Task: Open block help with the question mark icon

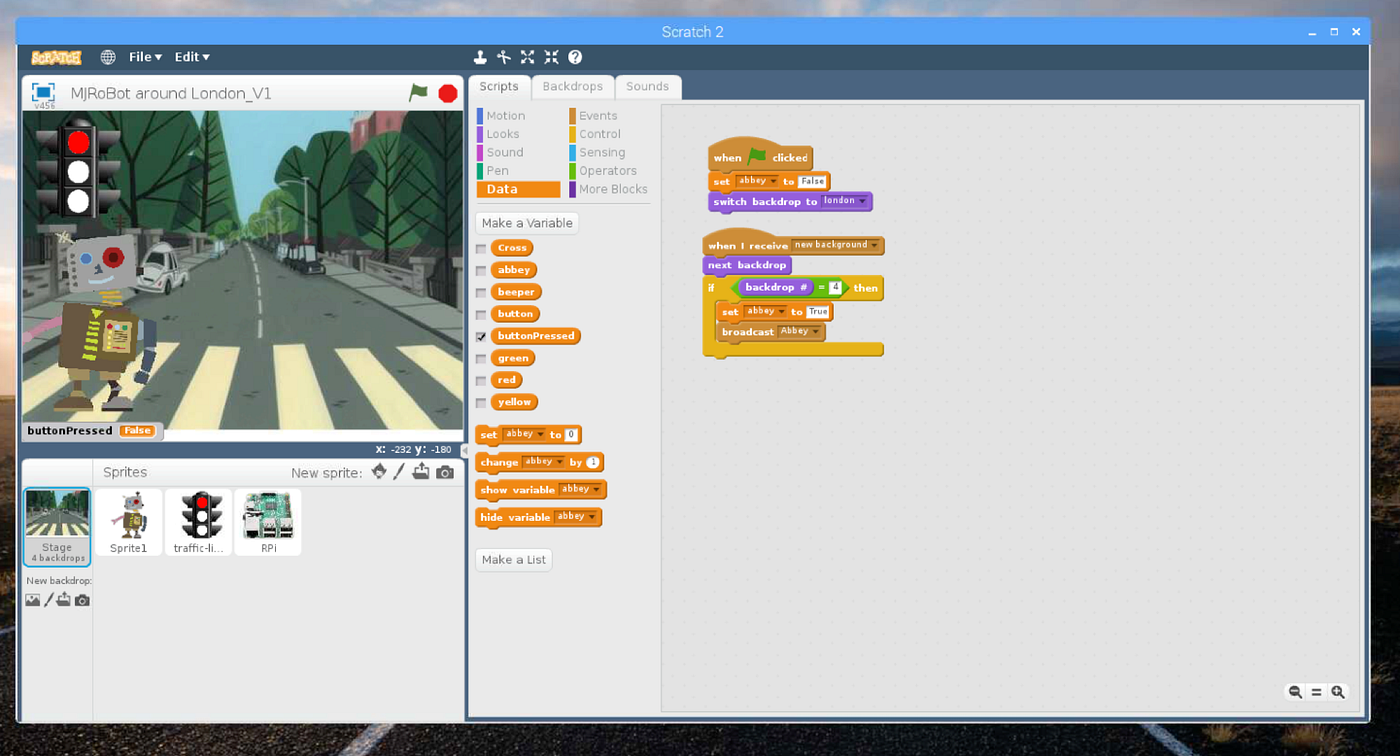Action: [x=575, y=57]
